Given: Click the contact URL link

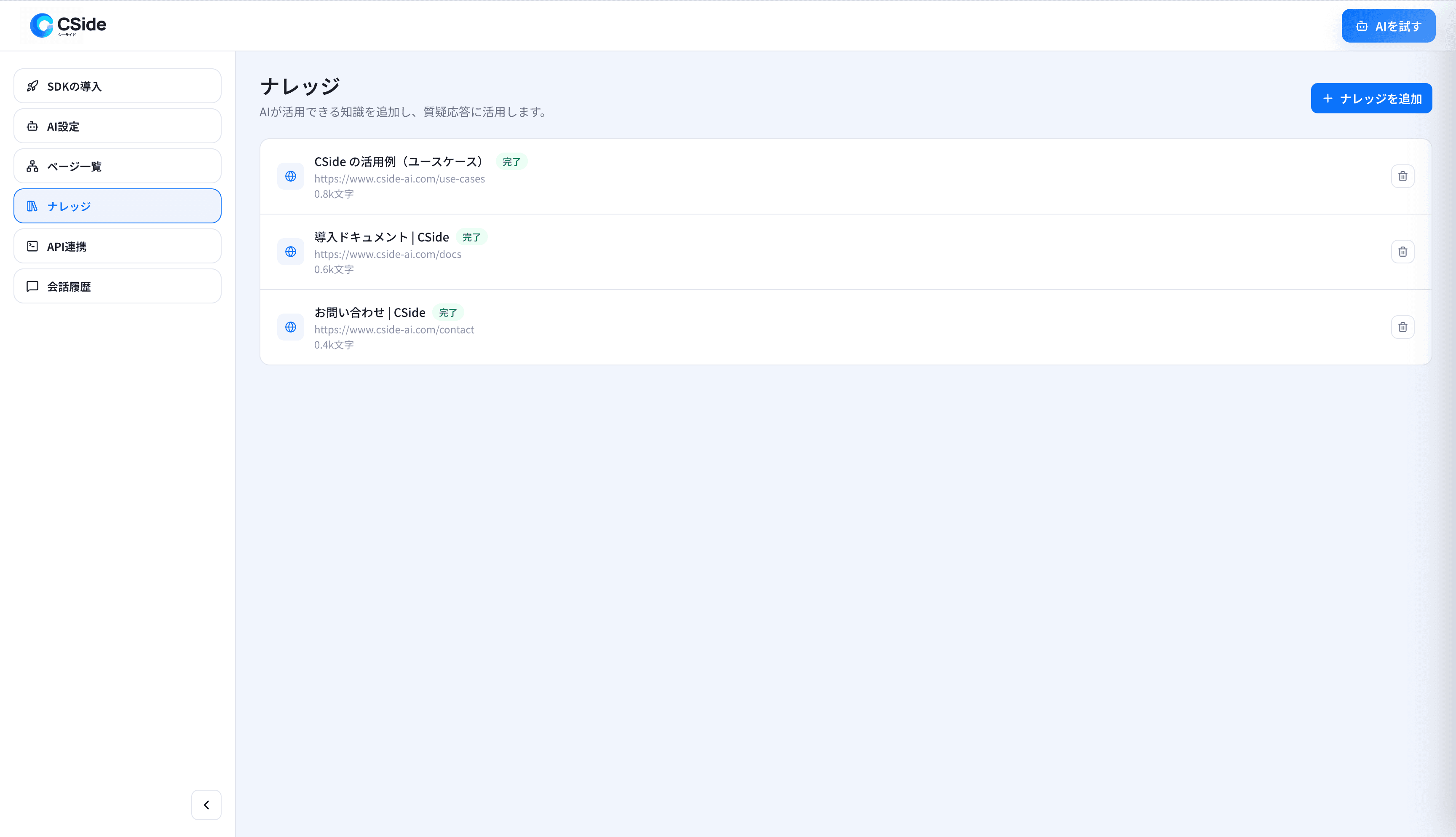Looking at the screenshot, I should point(394,330).
